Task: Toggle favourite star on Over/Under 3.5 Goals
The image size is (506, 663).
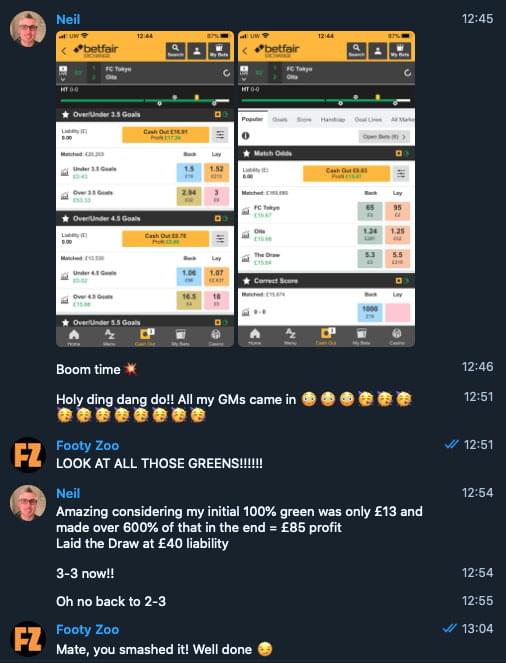Action: tap(66, 115)
